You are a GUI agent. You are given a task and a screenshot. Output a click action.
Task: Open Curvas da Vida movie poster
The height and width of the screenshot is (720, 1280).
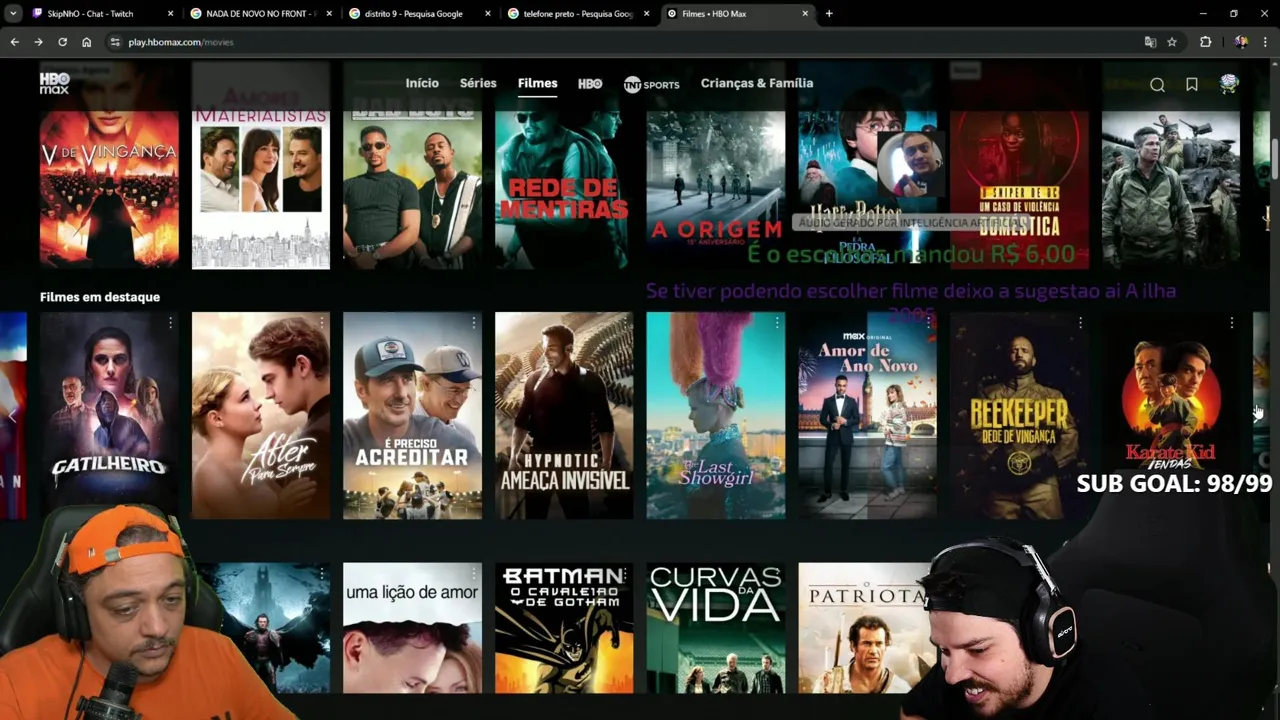point(716,628)
